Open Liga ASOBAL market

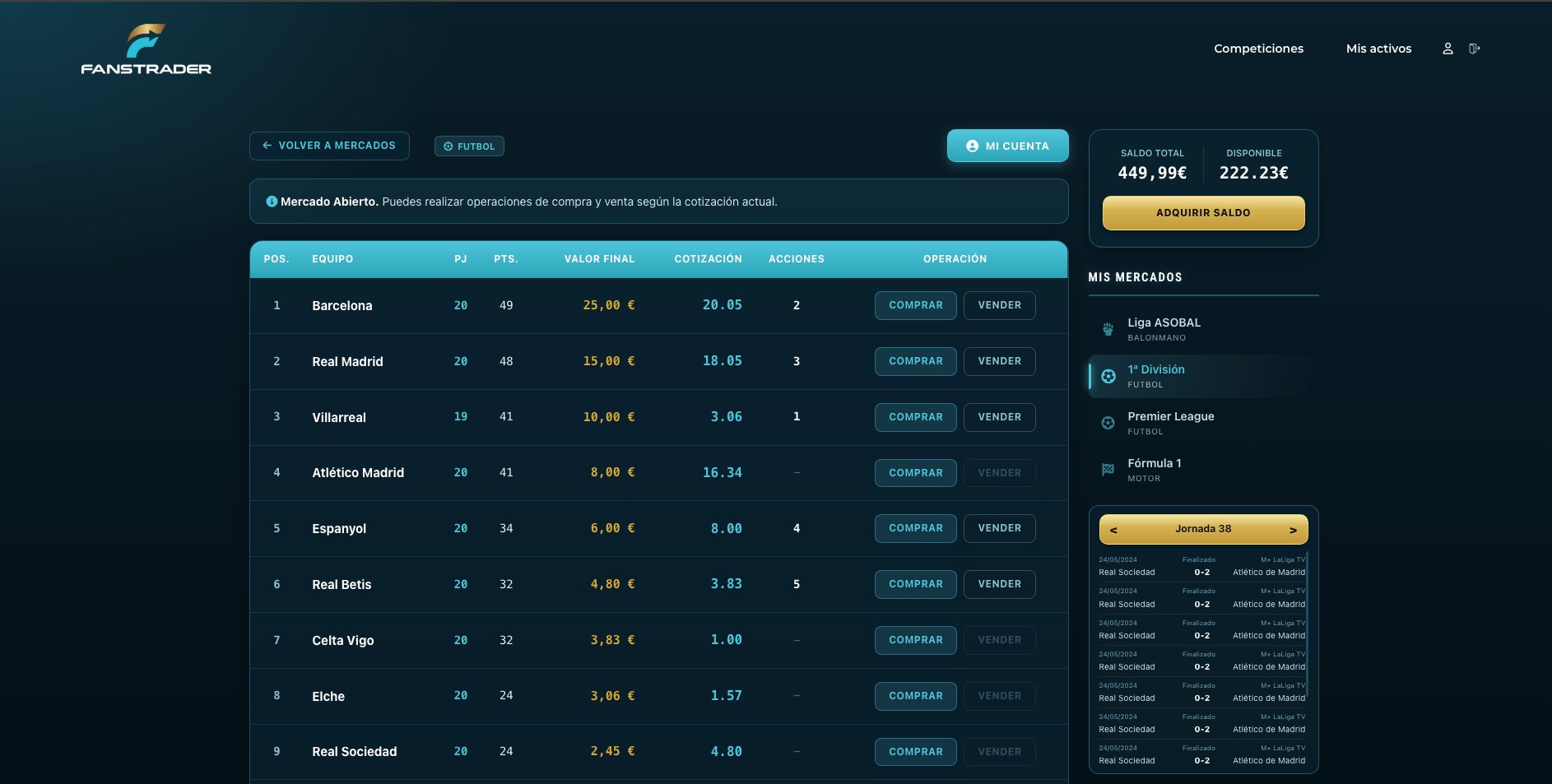click(1203, 329)
